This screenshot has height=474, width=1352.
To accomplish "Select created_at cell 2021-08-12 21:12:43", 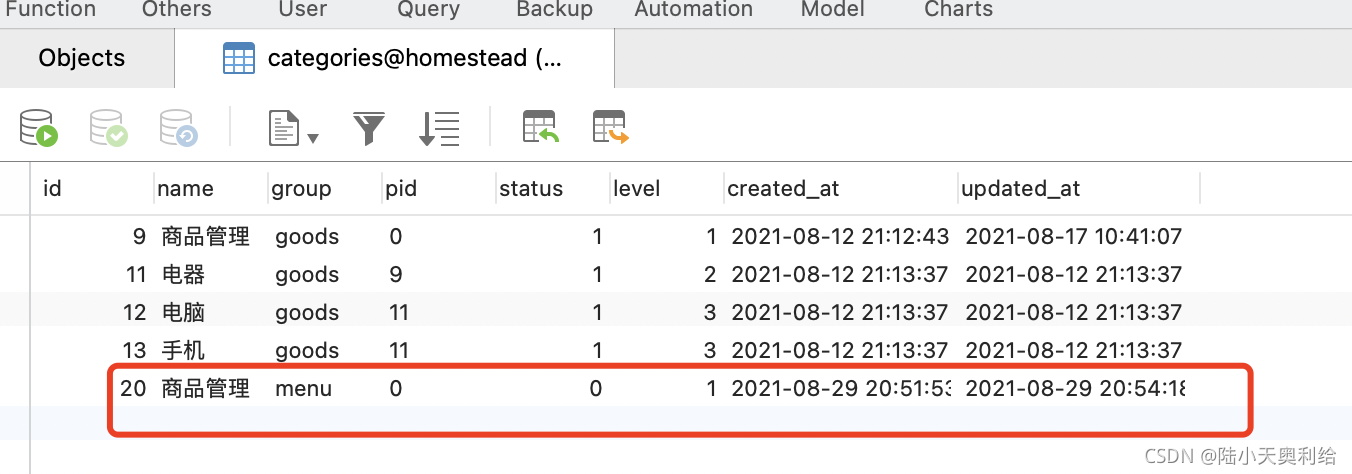I will 840,237.
